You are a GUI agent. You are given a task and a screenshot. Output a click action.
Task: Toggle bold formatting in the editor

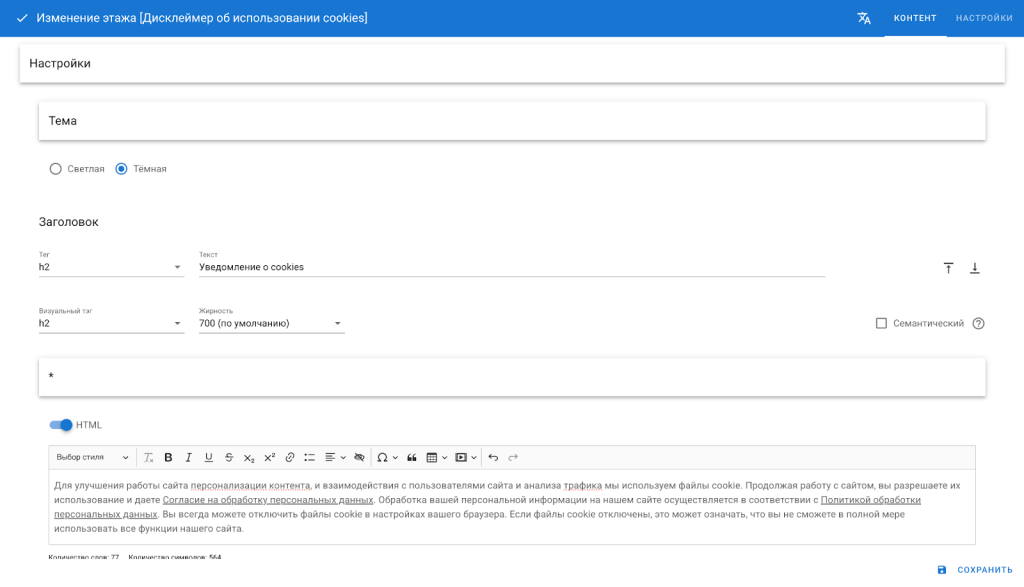point(168,458)
